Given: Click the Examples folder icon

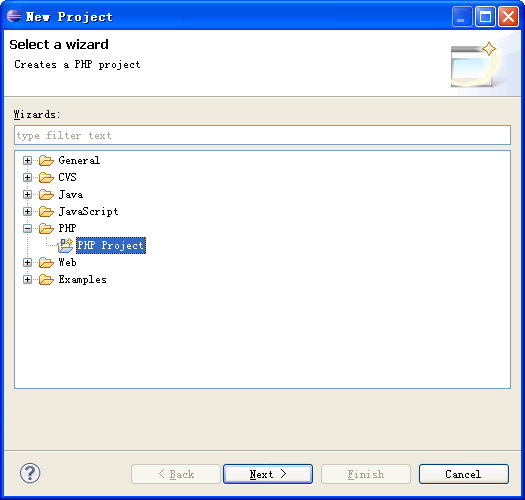Looking at the screenshot, I should pyautogui.click(x=46, y=280).
